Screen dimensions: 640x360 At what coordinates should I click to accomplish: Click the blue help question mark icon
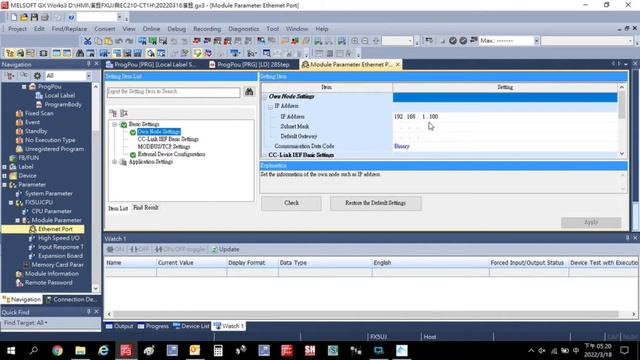71,17
